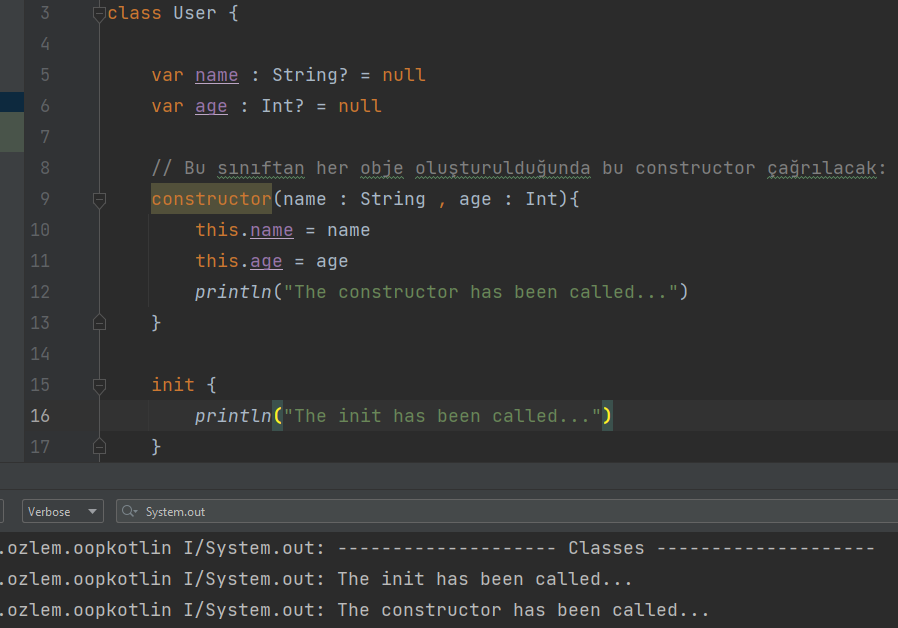Place cursor on the constructor keyword
898x628 pixels.
[x=210, y=199]
